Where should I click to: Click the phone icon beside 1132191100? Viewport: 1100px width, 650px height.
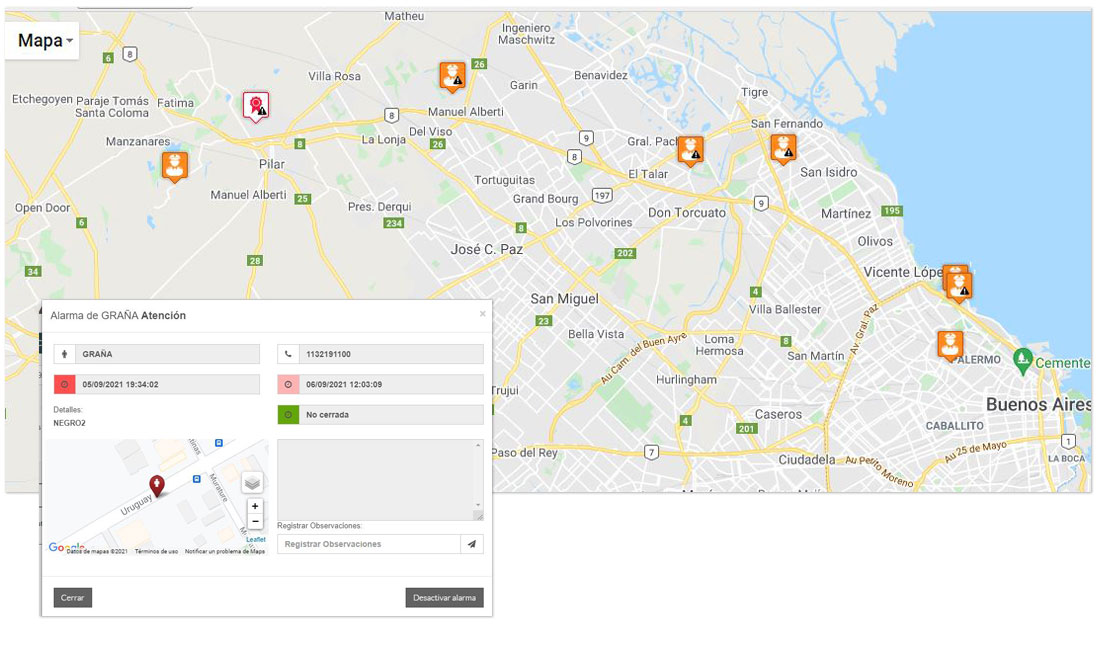[288, 354]
